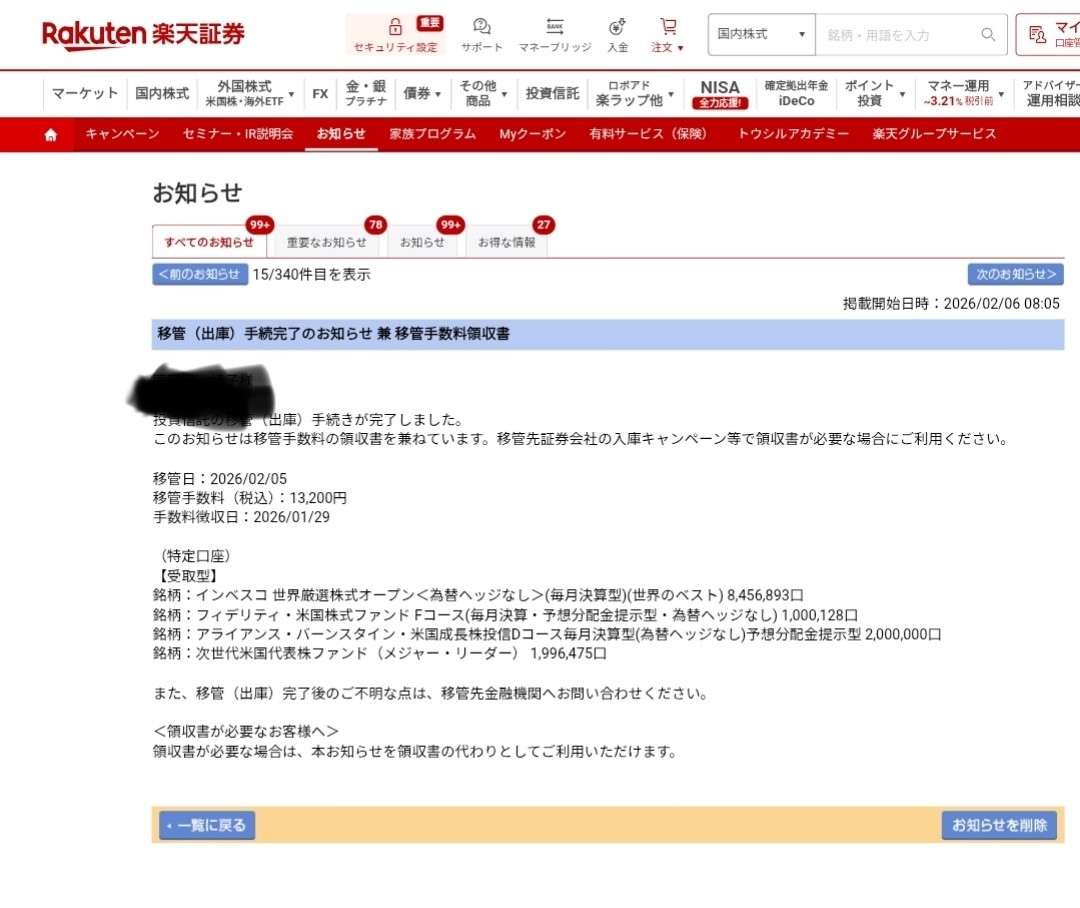Click the 移管手数料（税込）：13,200円 line

click(x=250, y=498)
